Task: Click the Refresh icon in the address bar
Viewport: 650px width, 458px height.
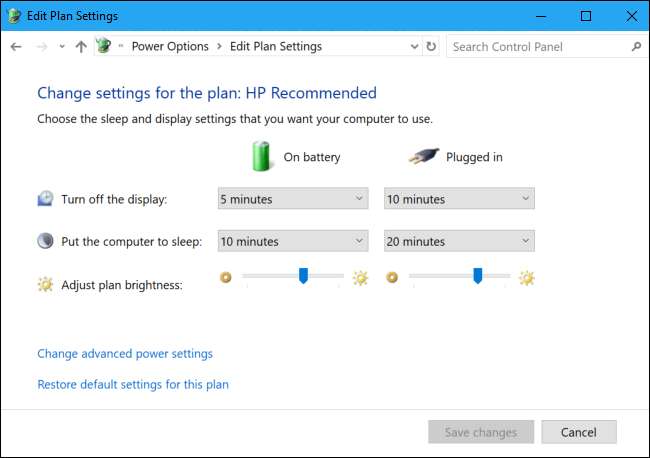Action: [431, 47]
